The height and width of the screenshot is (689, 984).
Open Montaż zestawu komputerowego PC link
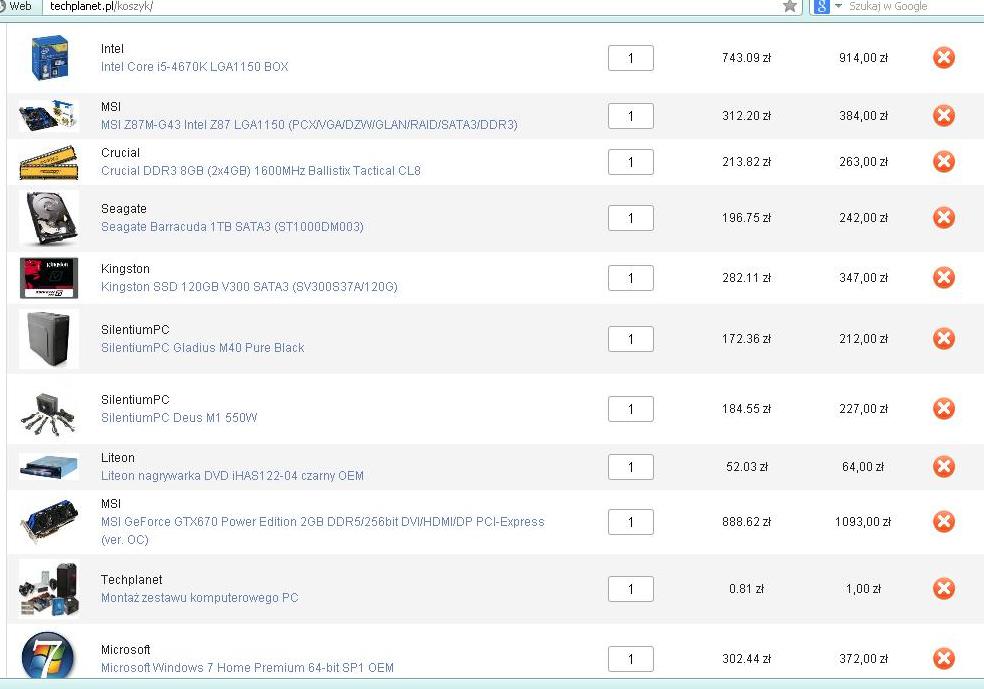[200, 598]
